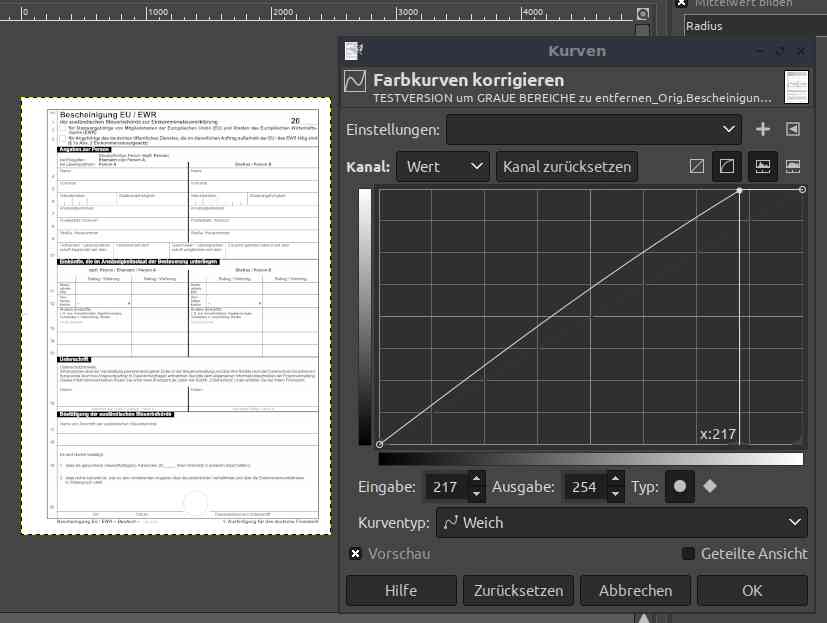Enable the Geteilte Ansicht checkbox

[688, 554]
